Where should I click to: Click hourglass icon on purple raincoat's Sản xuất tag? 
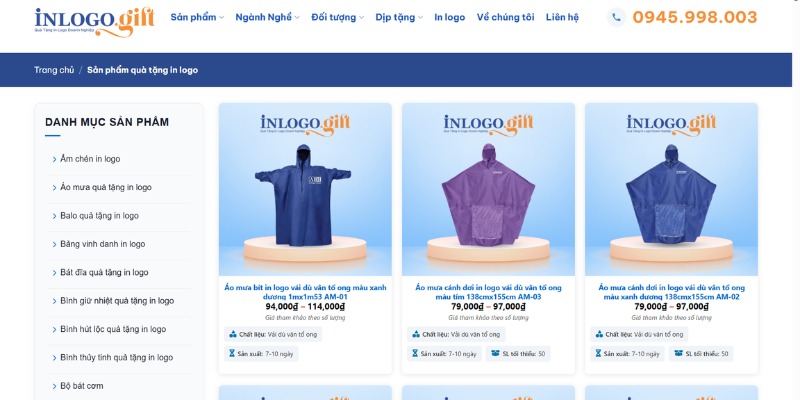(415, 353)
